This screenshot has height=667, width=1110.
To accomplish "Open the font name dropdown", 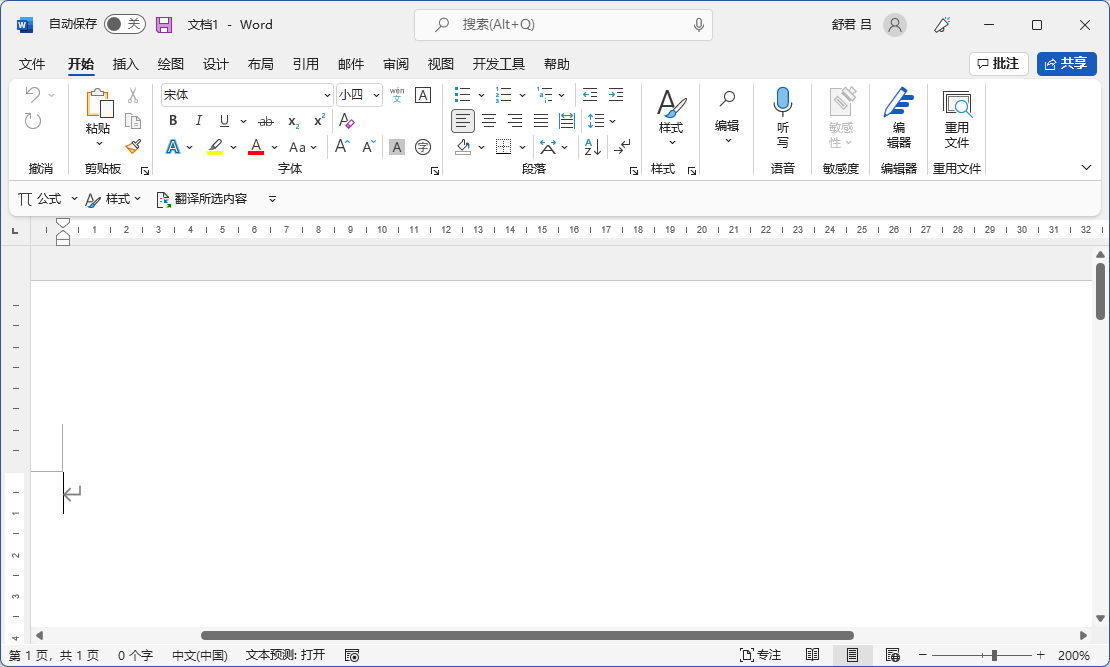I will click(x=327, y=95).
